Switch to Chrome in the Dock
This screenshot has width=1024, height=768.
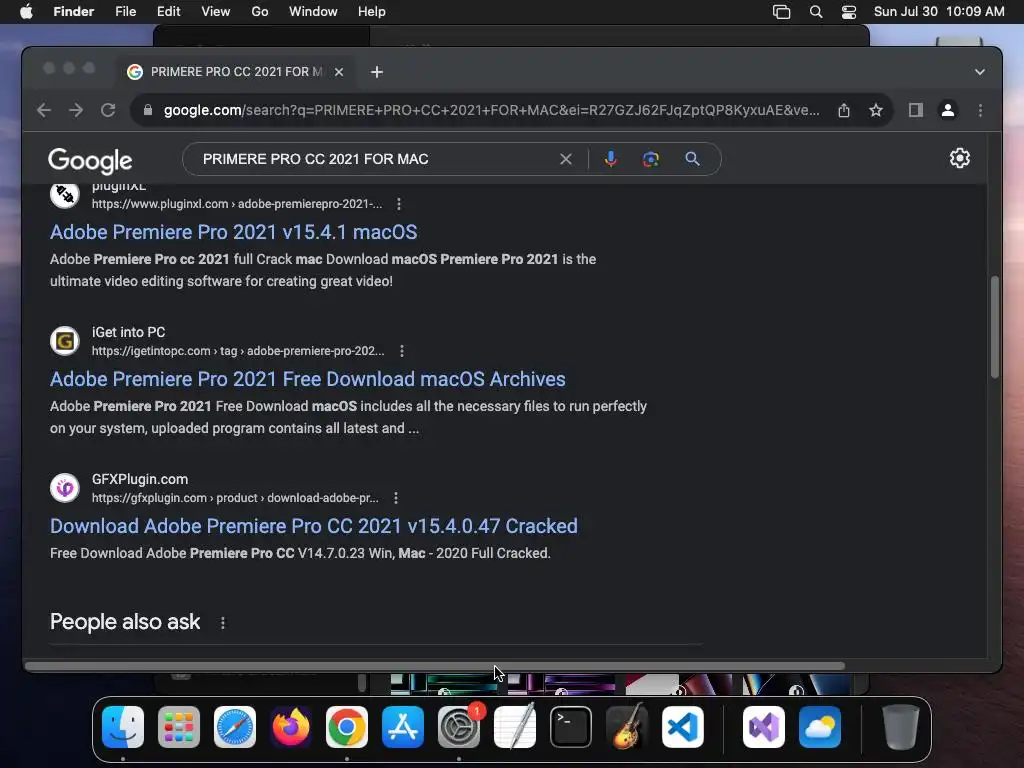(347, 727)
